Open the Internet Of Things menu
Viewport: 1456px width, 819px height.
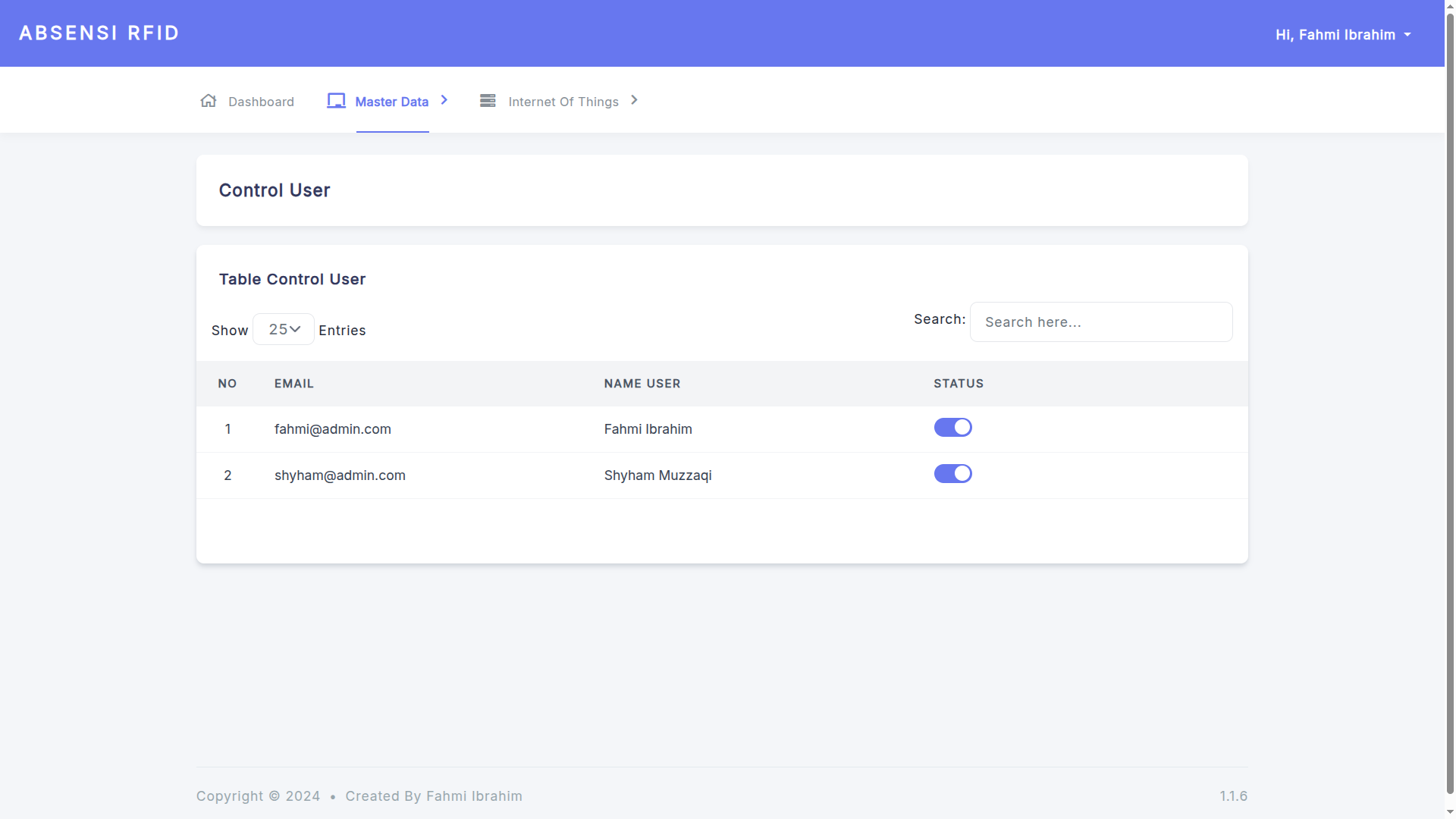coord(563,102)
